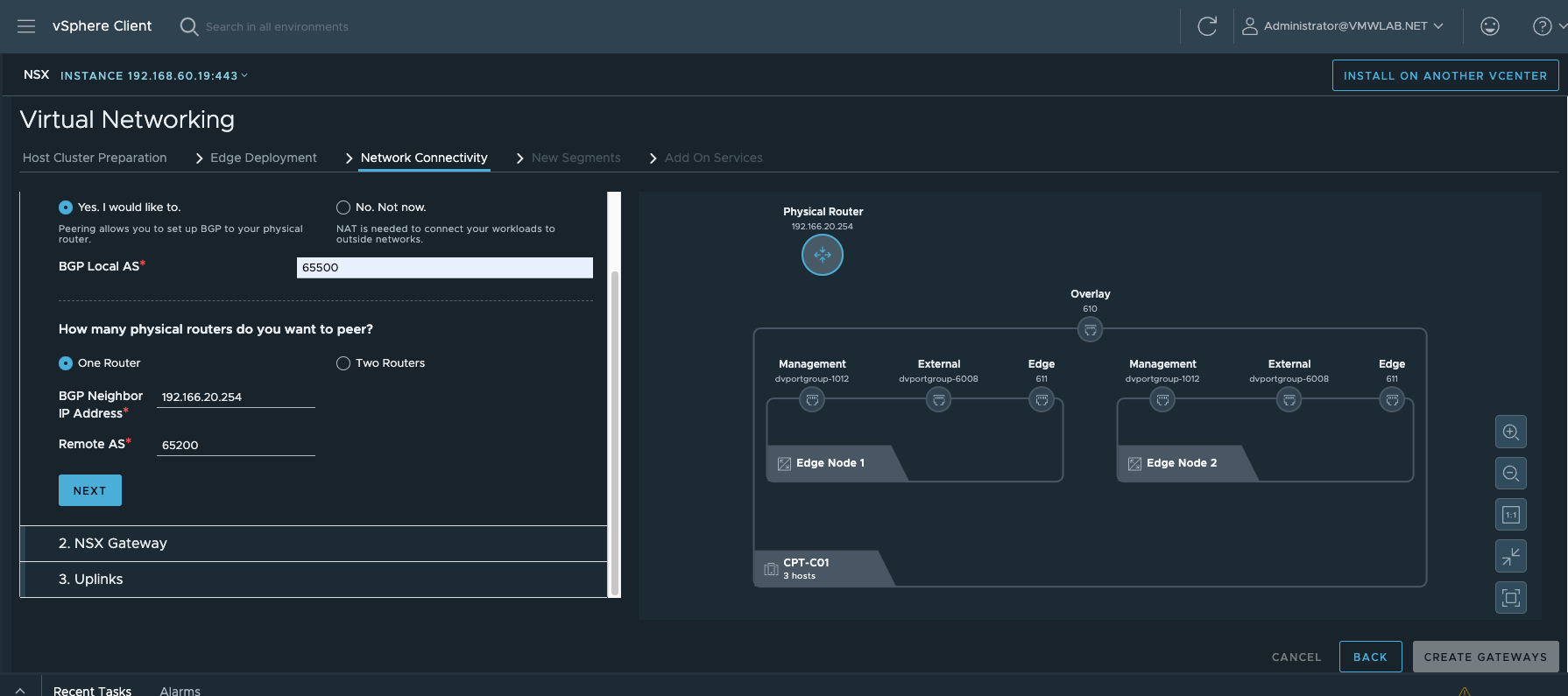Click the BGP Local AS input field

click(444, 267)
